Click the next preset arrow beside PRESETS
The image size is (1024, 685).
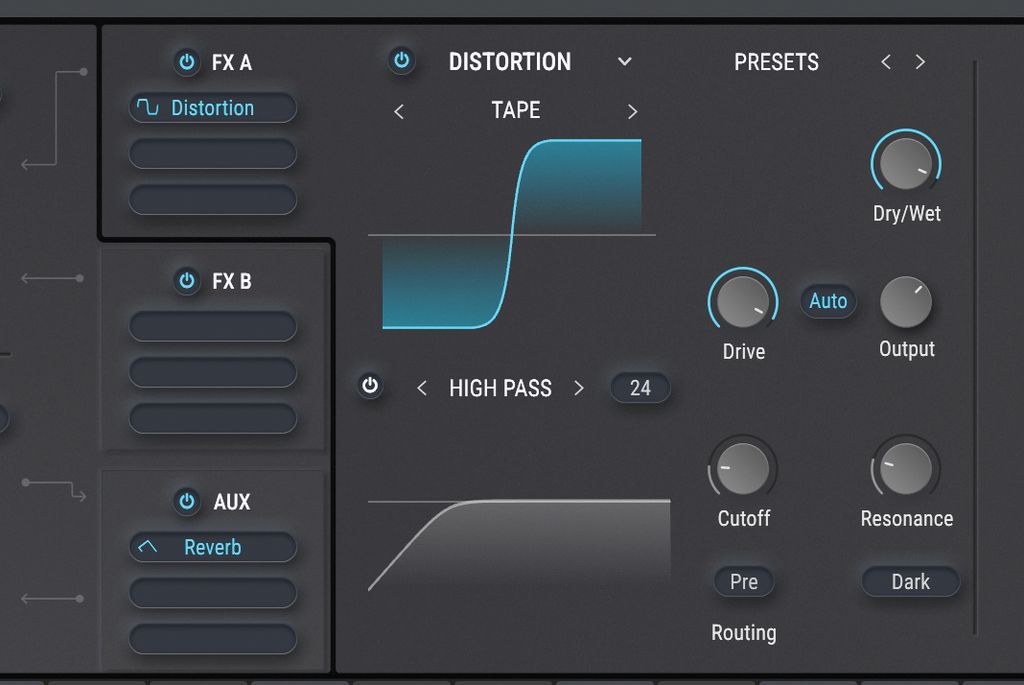point(920,61)
